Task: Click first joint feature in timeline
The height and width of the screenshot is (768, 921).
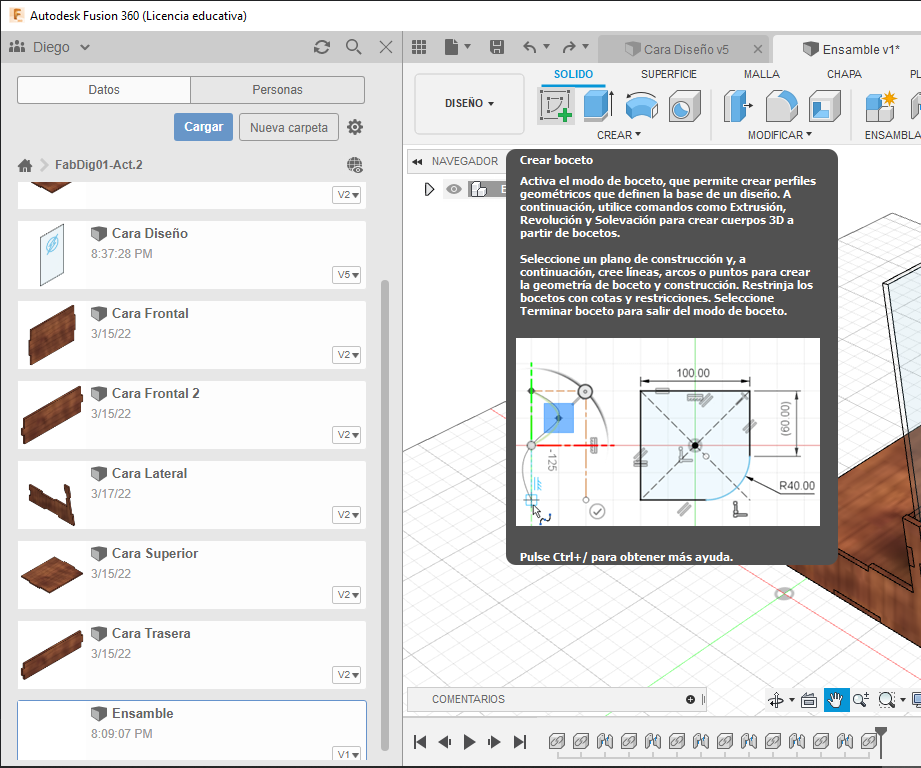Action: [604, 741]
